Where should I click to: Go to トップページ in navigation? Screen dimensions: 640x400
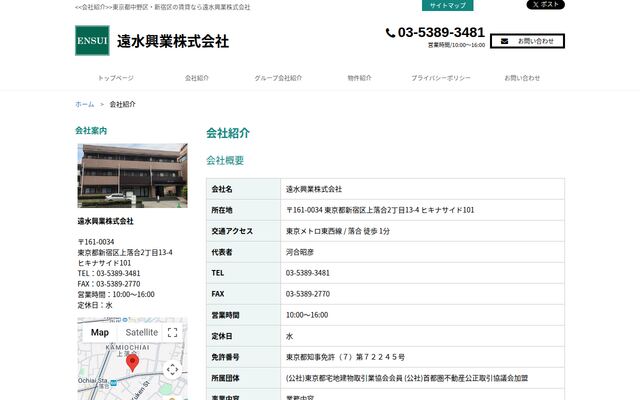116,78
